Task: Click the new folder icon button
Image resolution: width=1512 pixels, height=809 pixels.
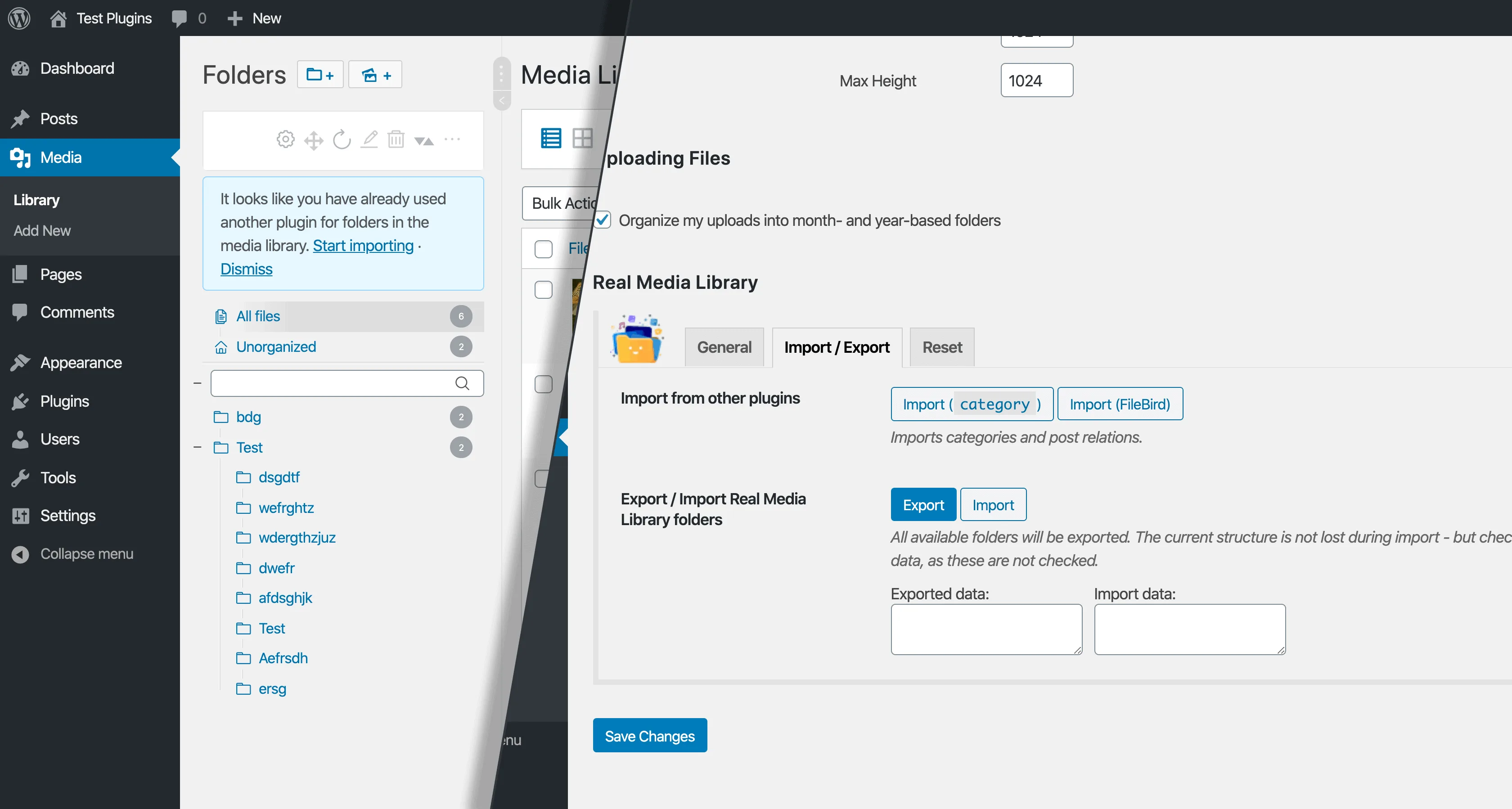Action: point(320,75)
